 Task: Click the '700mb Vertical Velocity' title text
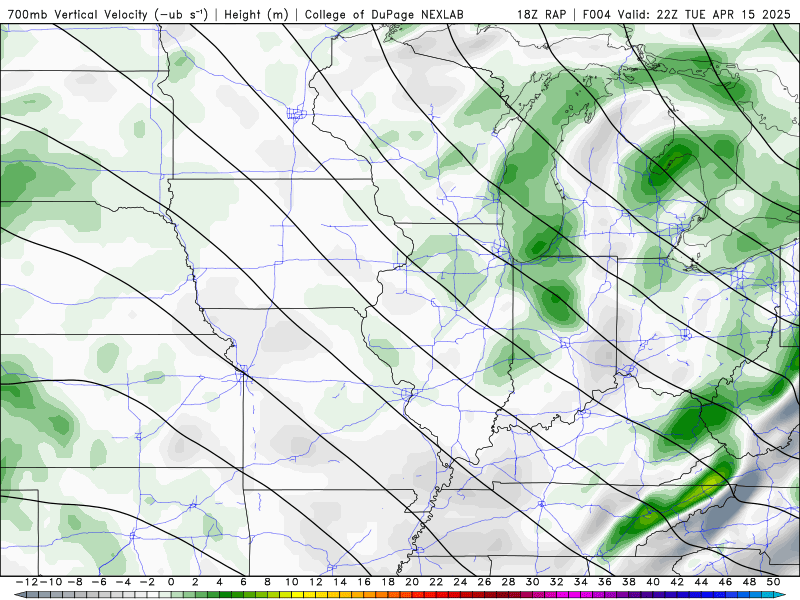tap(78, 14)
